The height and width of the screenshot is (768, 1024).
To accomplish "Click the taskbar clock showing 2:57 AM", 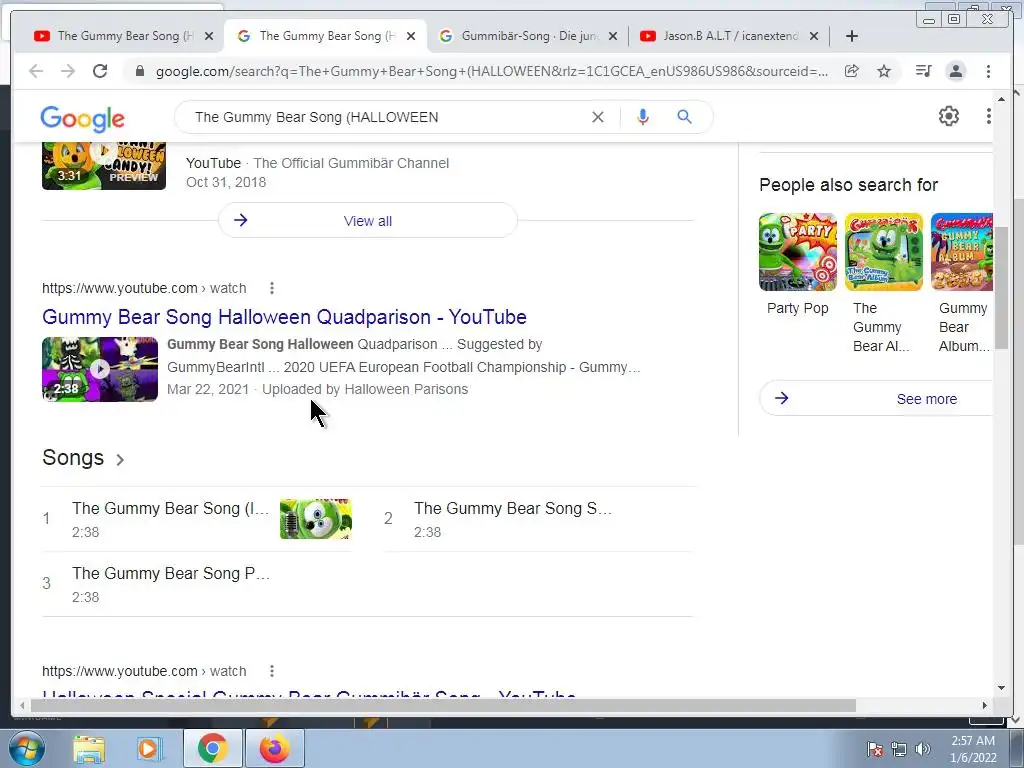I will (973, 749).
